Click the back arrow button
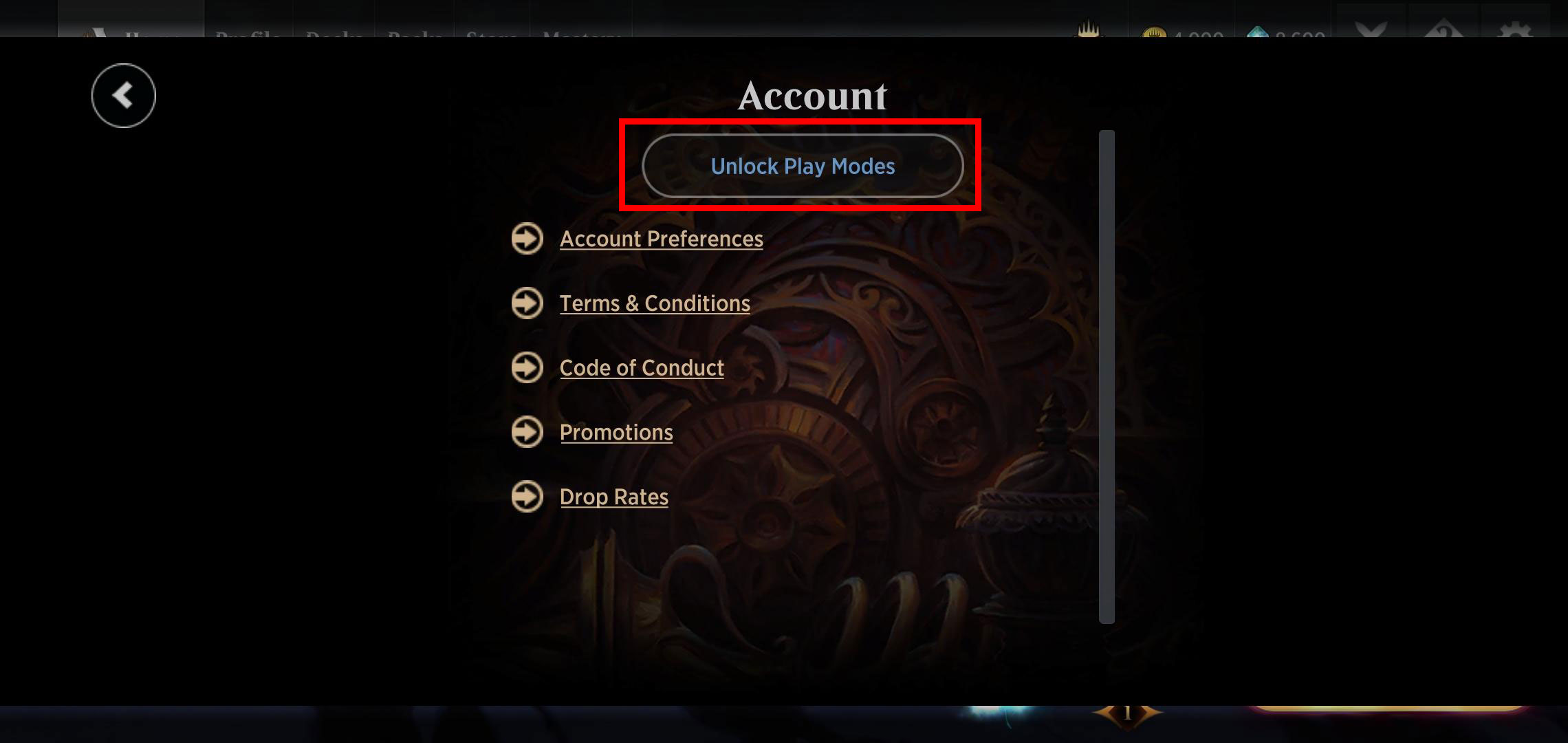The width and height of the screenshot is (1568, 743). pyautogui.click(x=124, y=96)
